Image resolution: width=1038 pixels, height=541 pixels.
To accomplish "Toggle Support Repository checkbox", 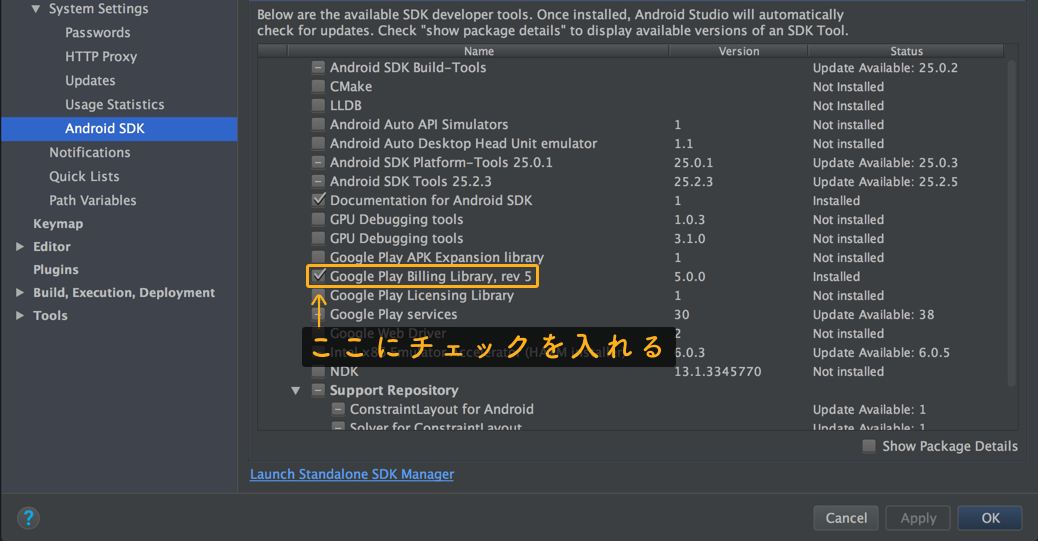I will click(318, 390).
